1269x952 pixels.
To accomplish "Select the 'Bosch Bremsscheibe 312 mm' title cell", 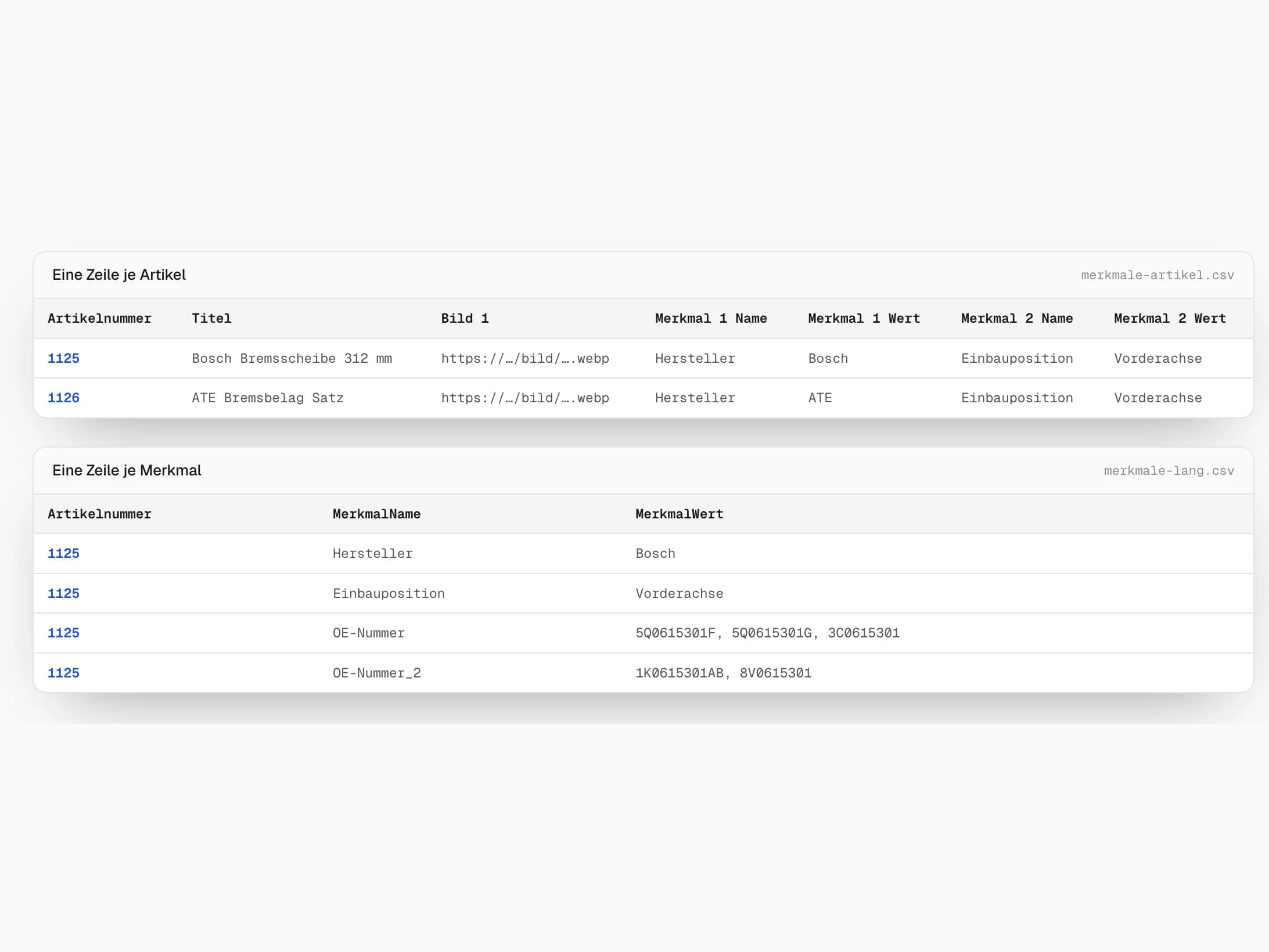I will tap(292, 358).
